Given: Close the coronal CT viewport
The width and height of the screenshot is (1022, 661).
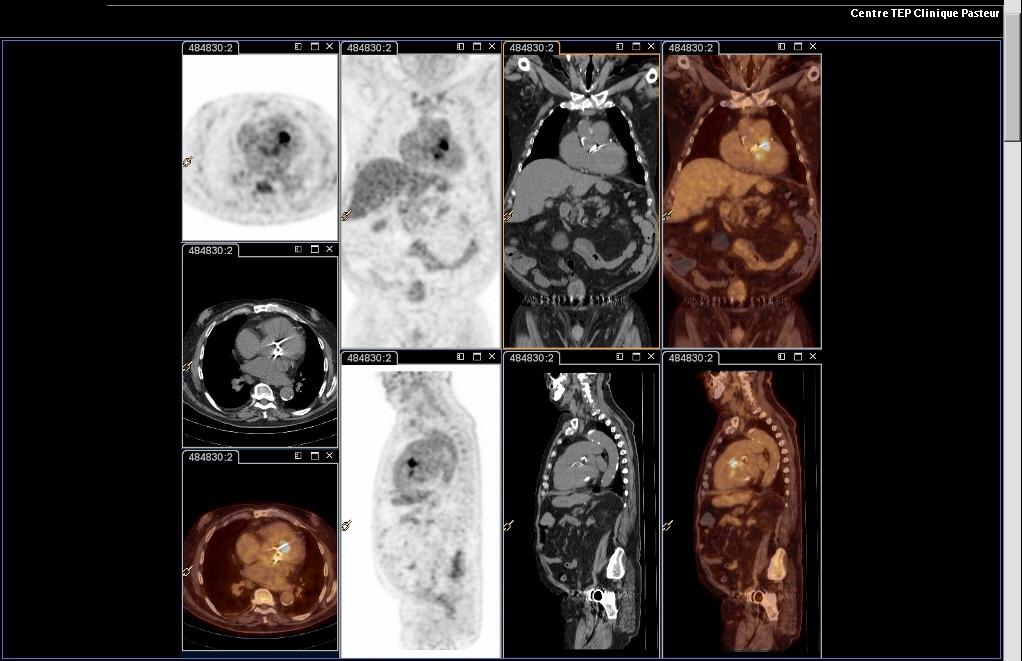Looking at the screenshot, I should point(651,47).
